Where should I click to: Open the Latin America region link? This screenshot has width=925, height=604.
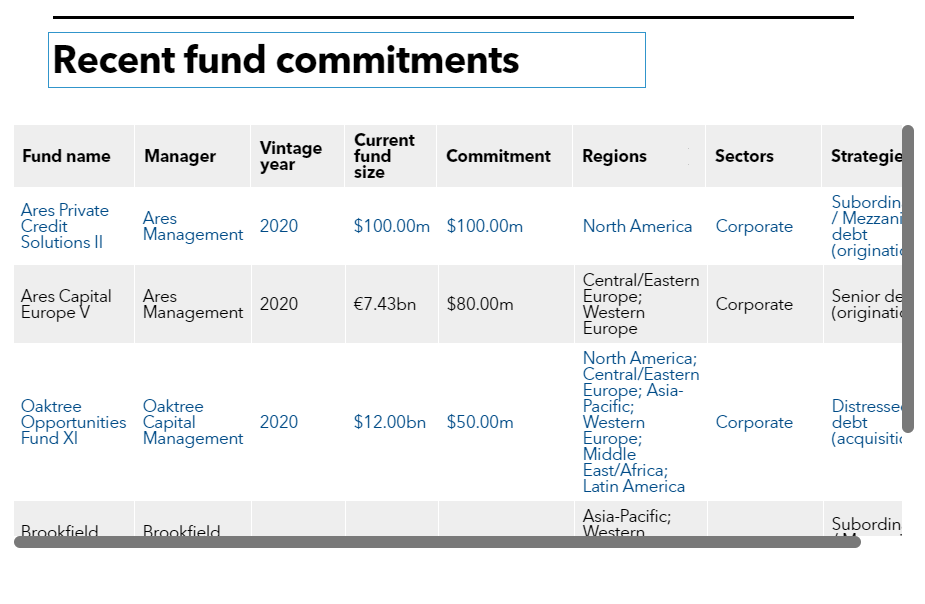click(x=633, y=486)
